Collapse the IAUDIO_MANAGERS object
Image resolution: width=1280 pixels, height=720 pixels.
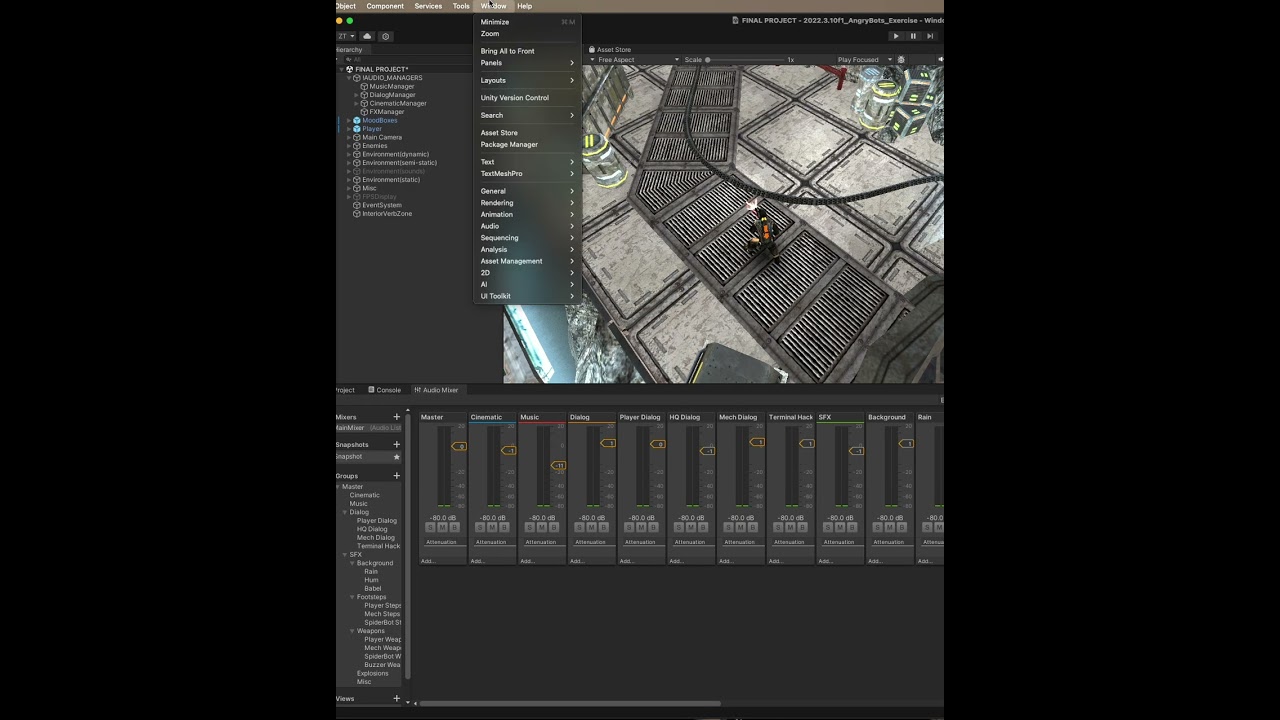349,78
